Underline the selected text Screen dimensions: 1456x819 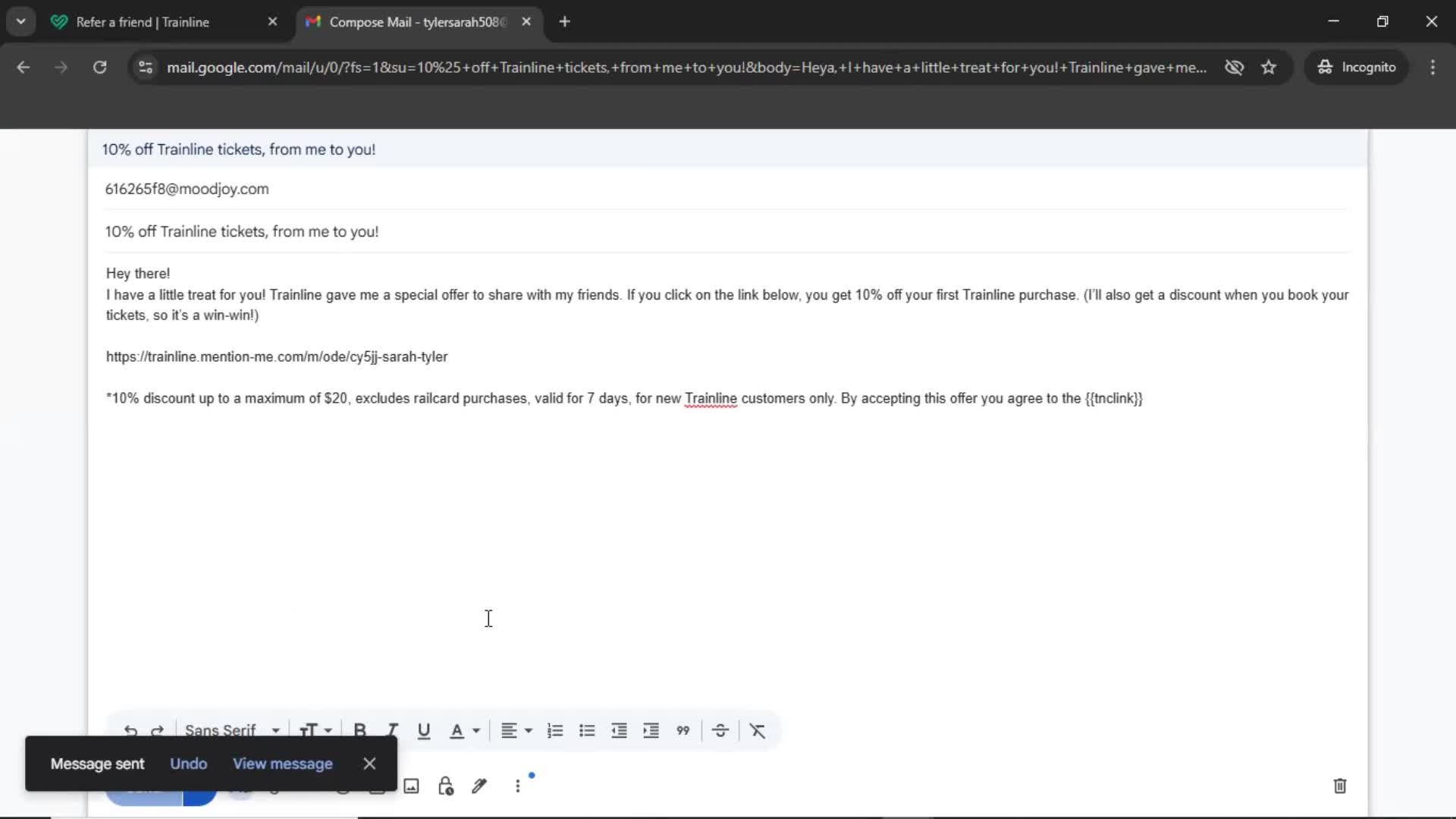(x=424, y=730)
